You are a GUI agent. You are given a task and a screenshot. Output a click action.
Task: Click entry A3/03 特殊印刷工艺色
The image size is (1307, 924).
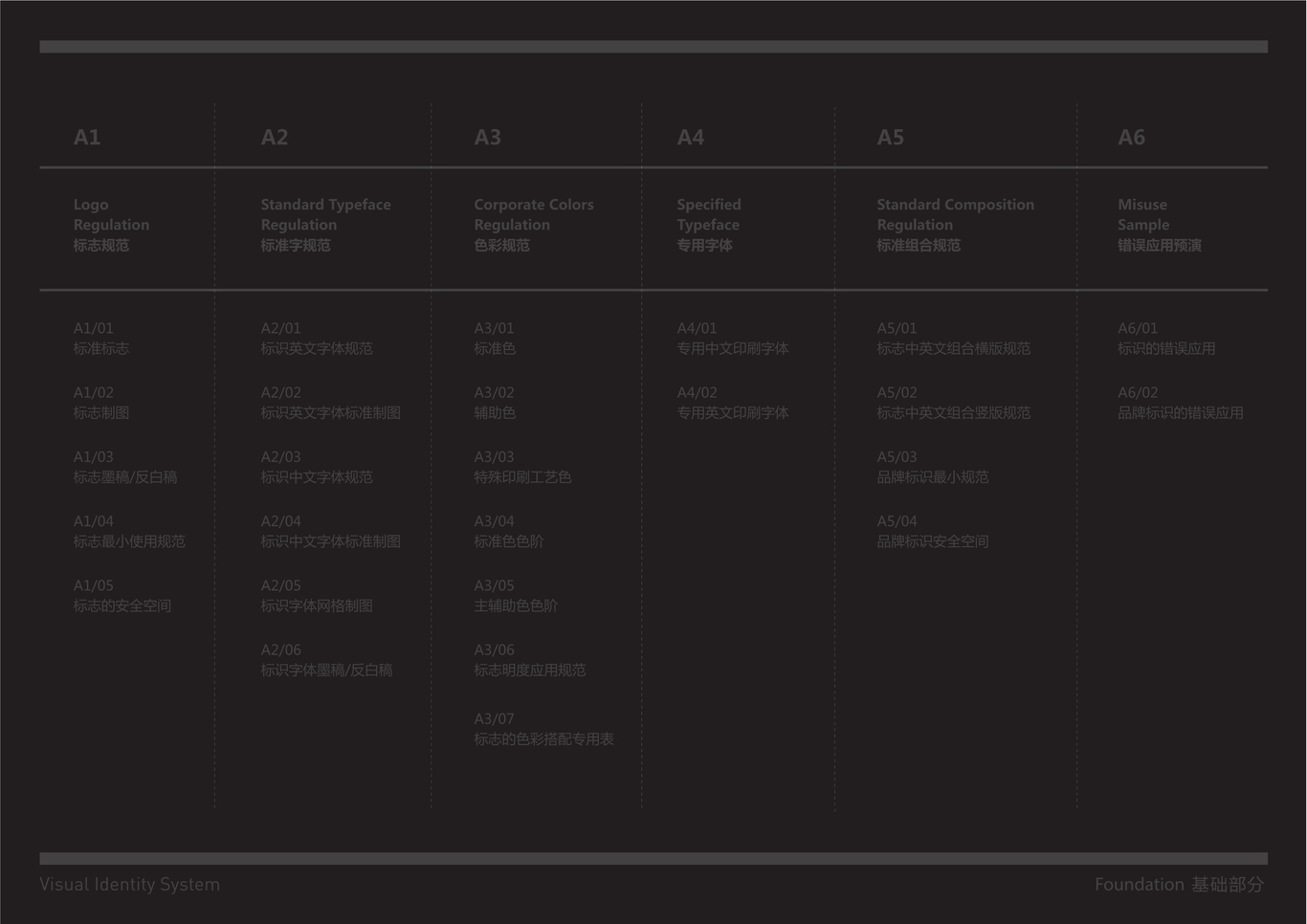523,467
